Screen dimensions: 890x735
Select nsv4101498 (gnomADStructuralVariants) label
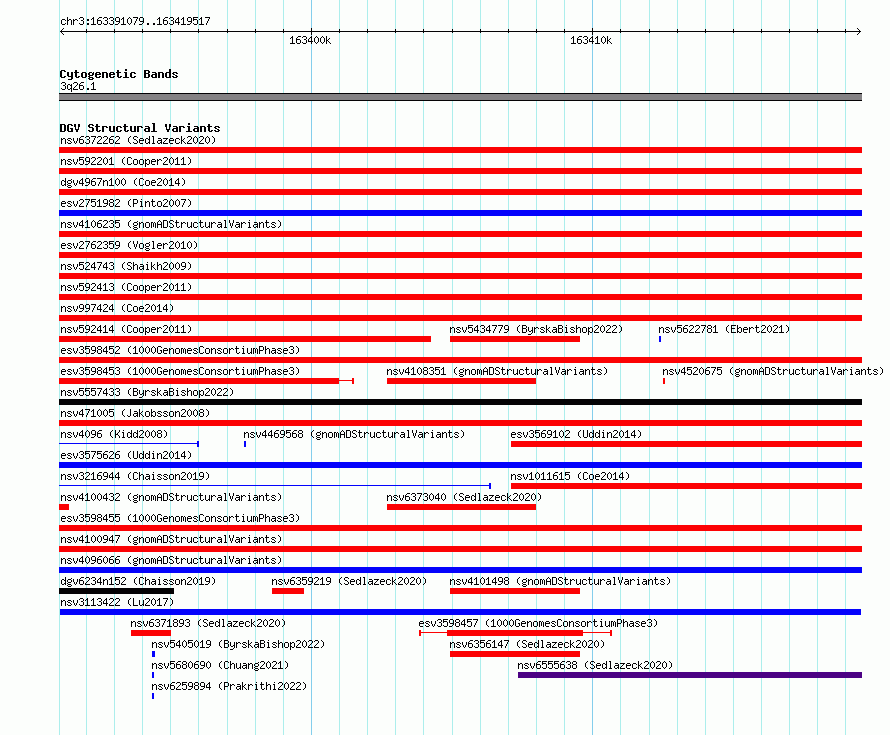560,581
